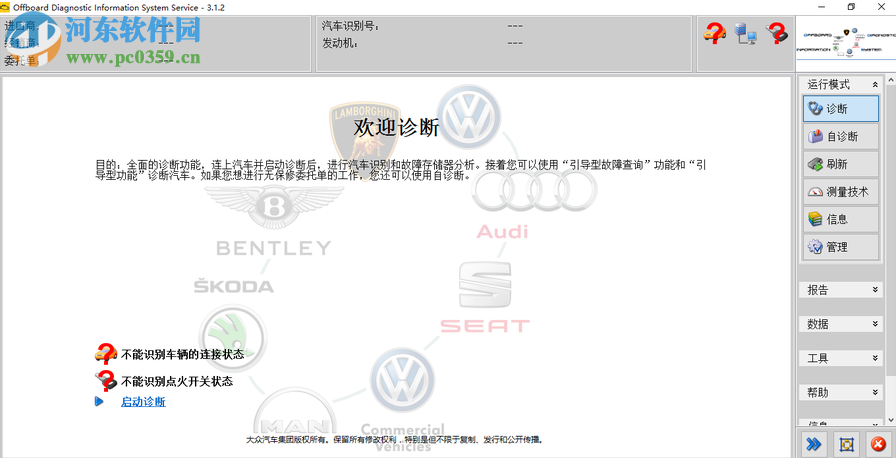Open the 信息 mode with books icon
This screenshot has width=896, height=458.
[x=841, y=219]
